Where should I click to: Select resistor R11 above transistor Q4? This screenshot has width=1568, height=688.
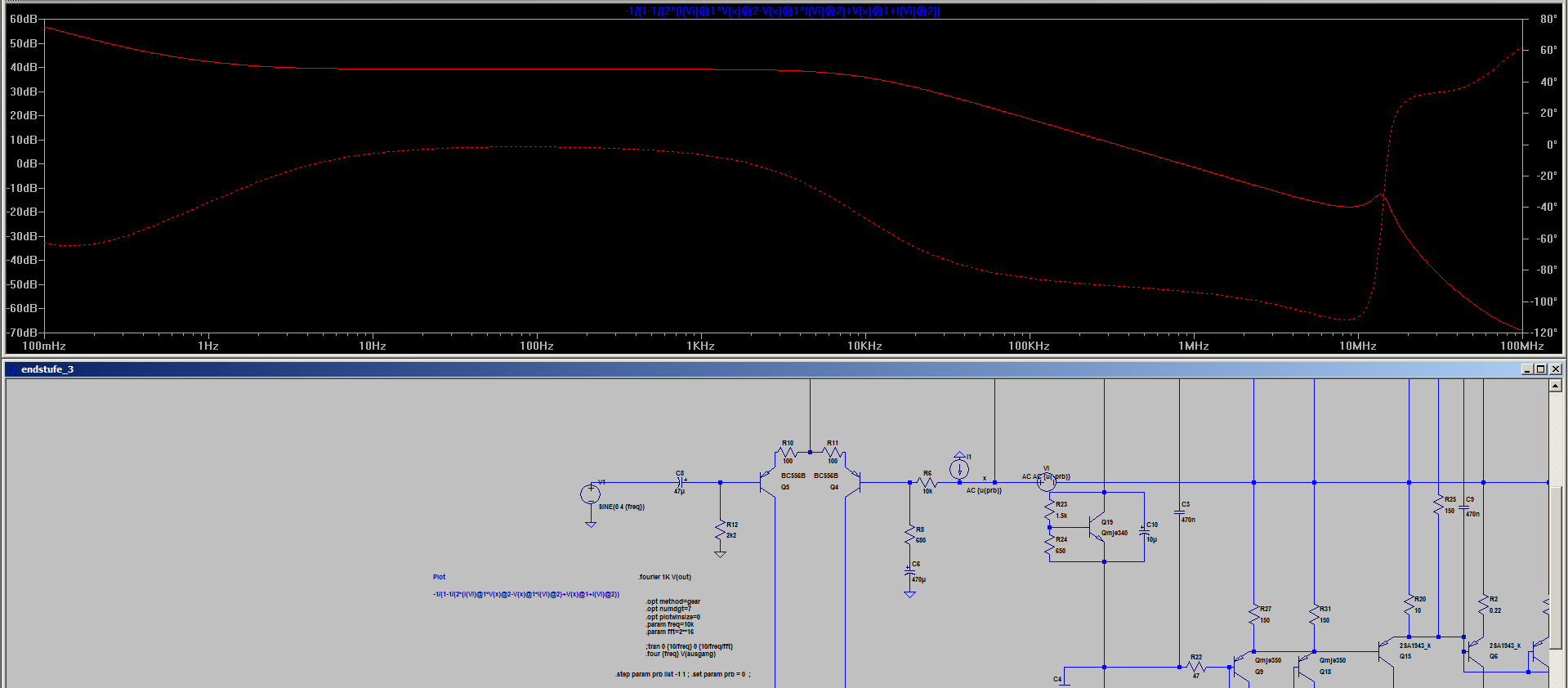point(832,452)
